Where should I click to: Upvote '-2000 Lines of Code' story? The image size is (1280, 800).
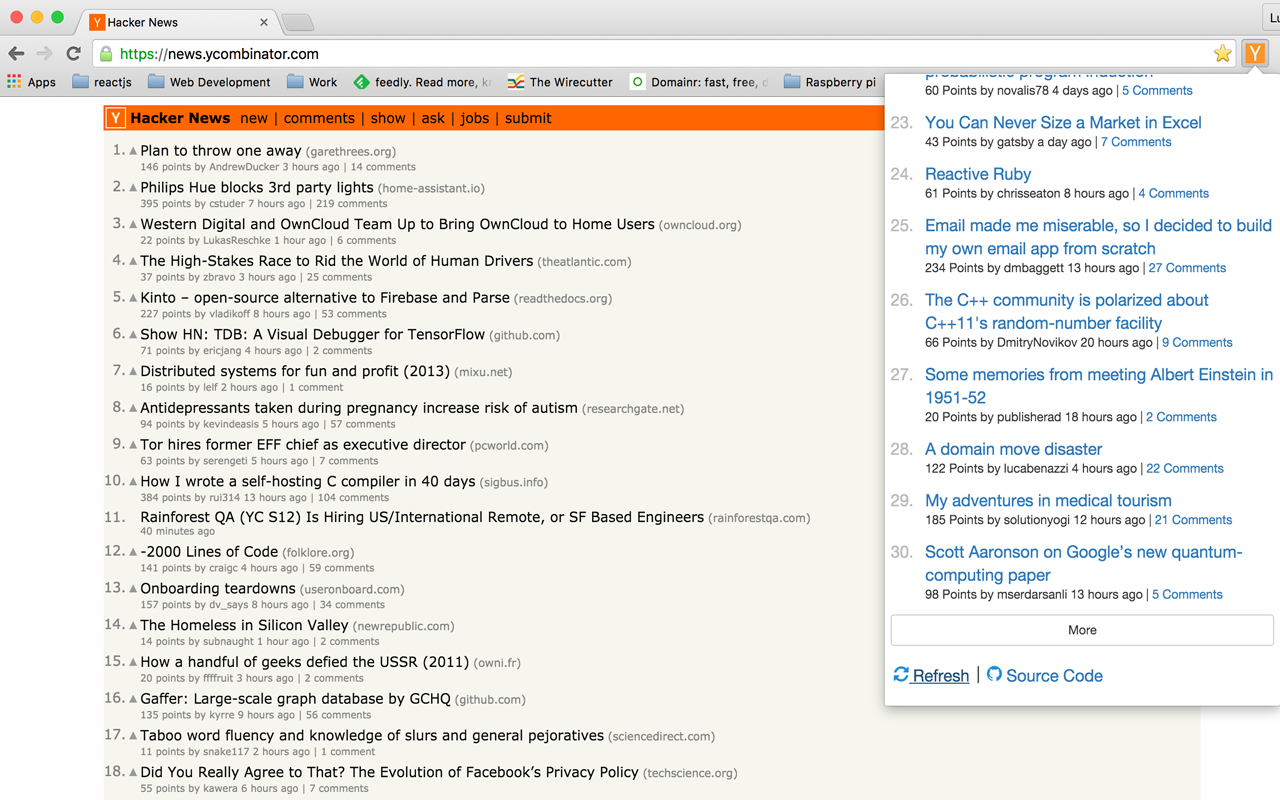[x=133, y=552]
